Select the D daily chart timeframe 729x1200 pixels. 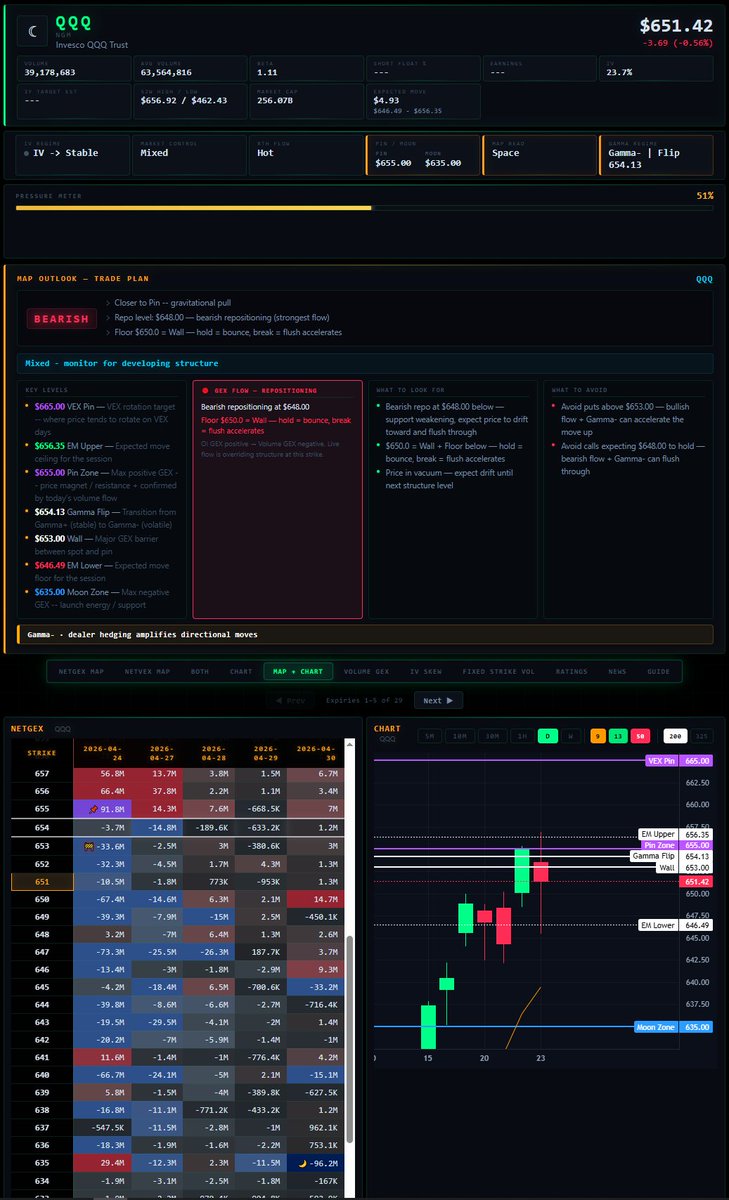point(548,736)
